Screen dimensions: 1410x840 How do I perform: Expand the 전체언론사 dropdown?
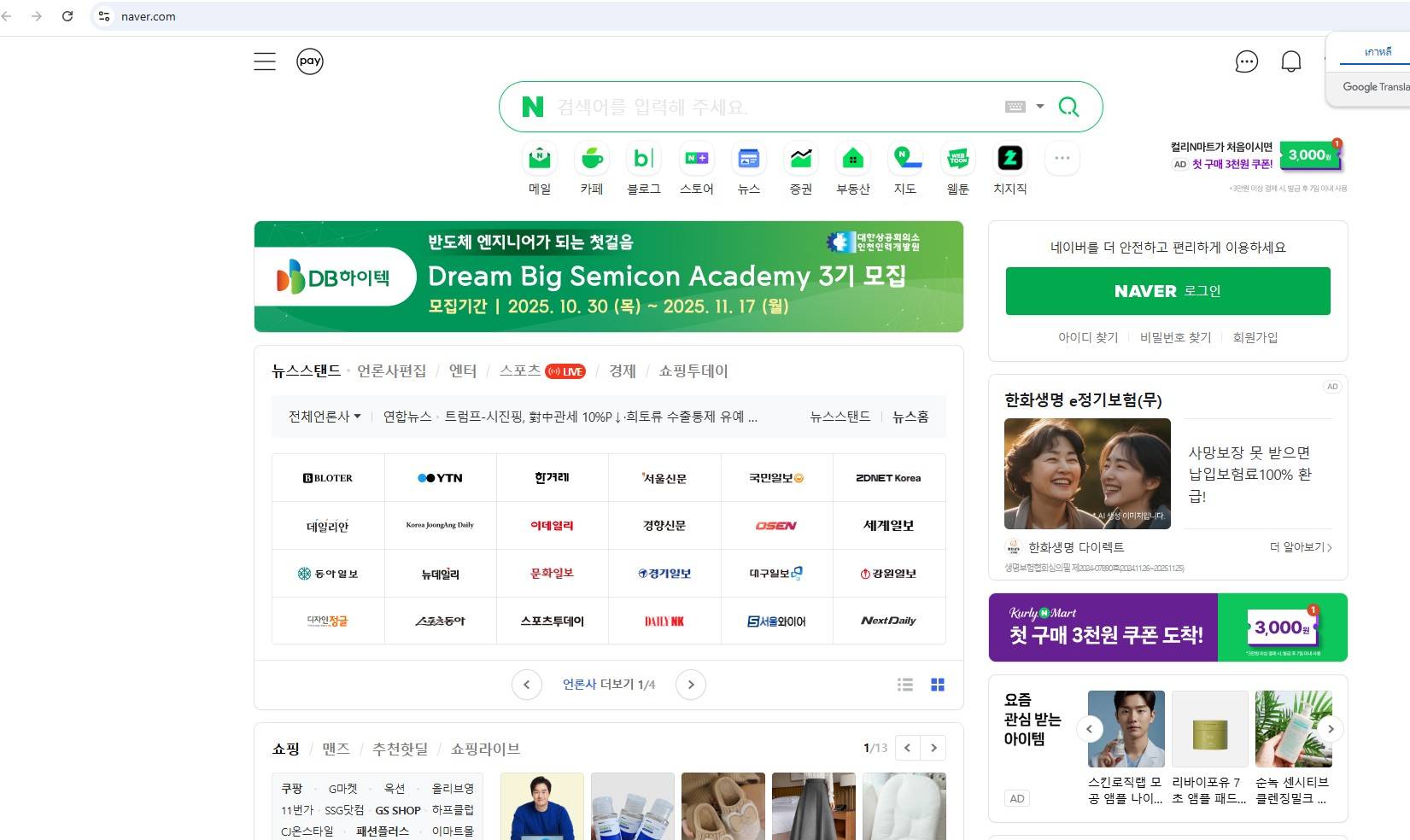coord(325,417)
